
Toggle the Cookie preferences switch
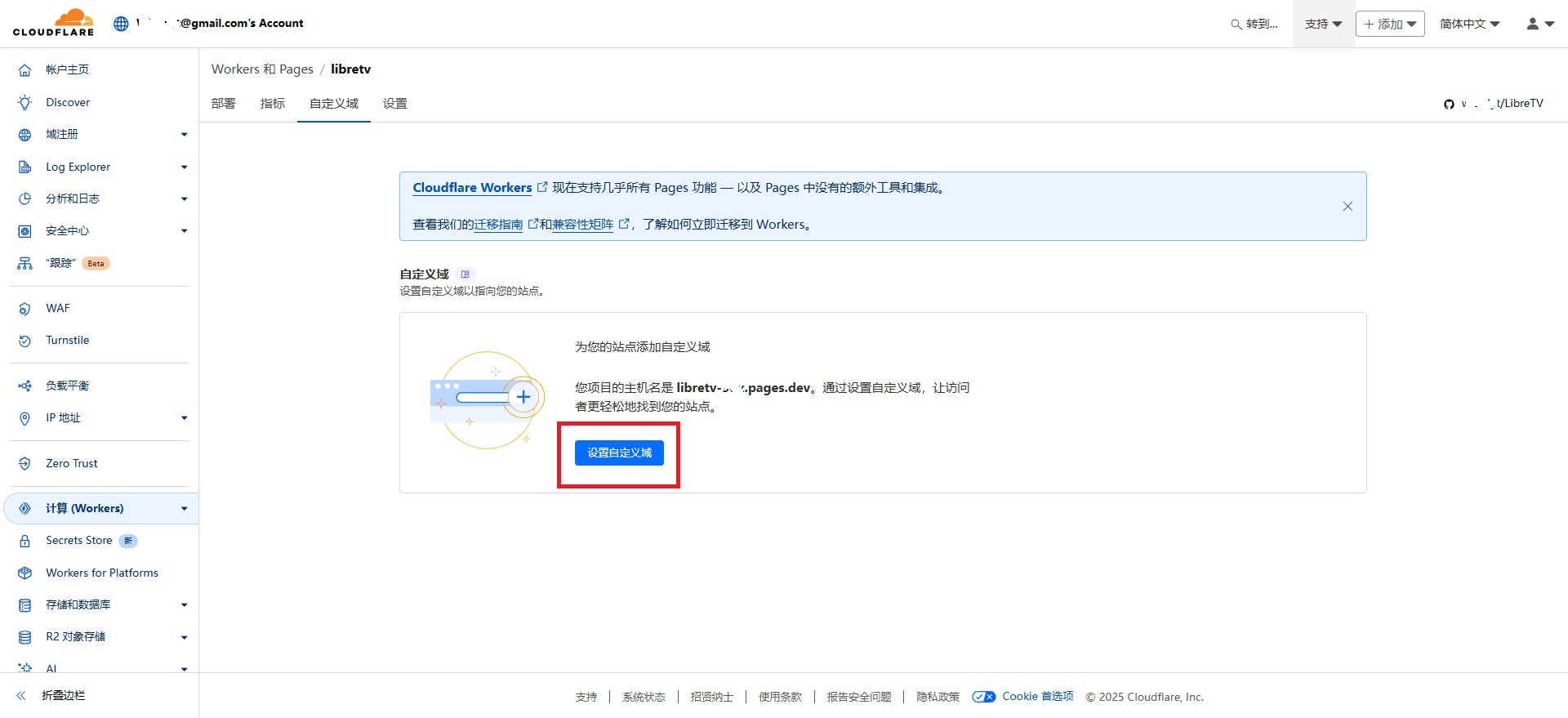coord(983,697)
